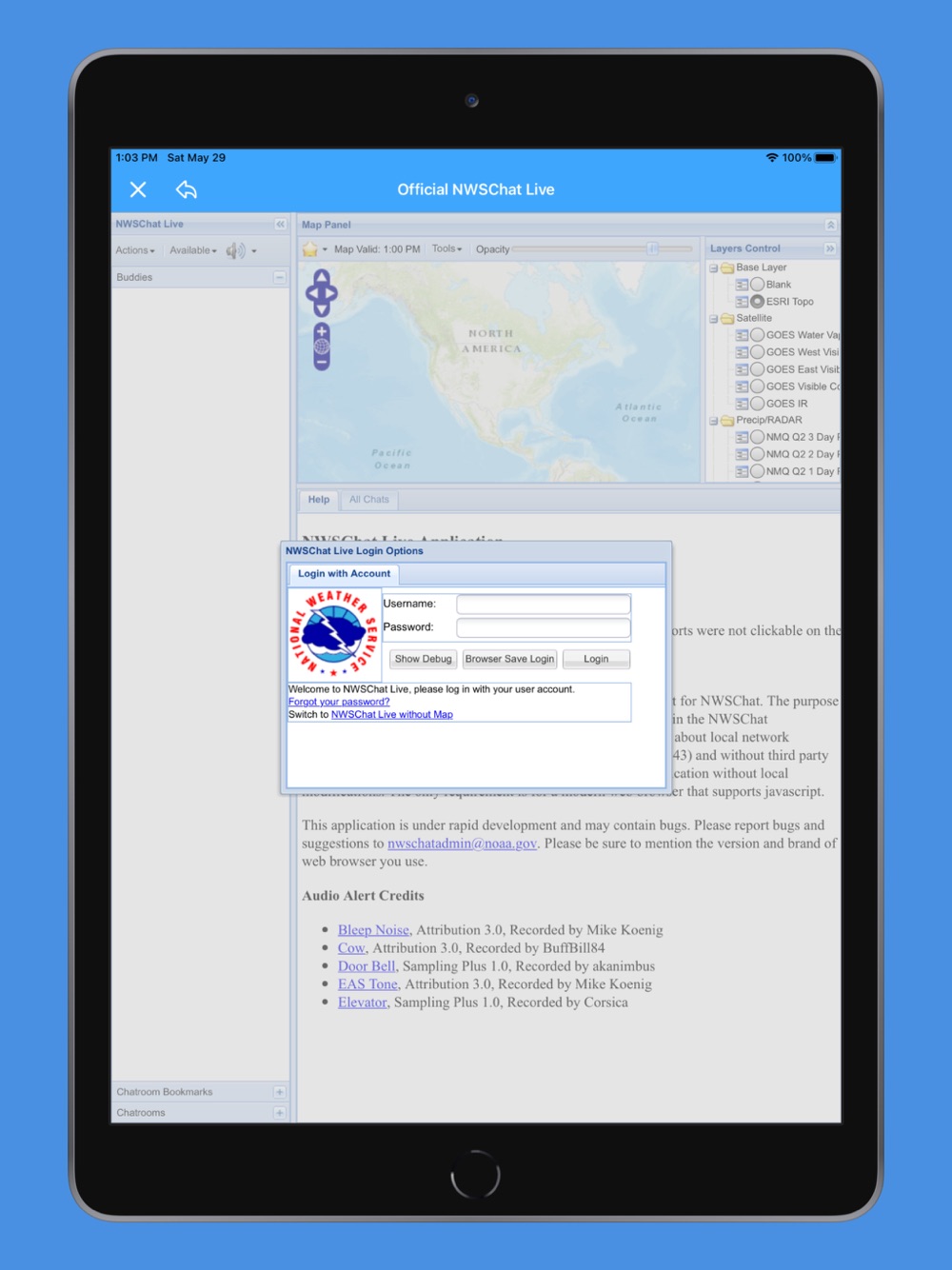Open the sound options dropdown arrow
The width and height of the screenshot is (952, 1270).
pos(254,251)
